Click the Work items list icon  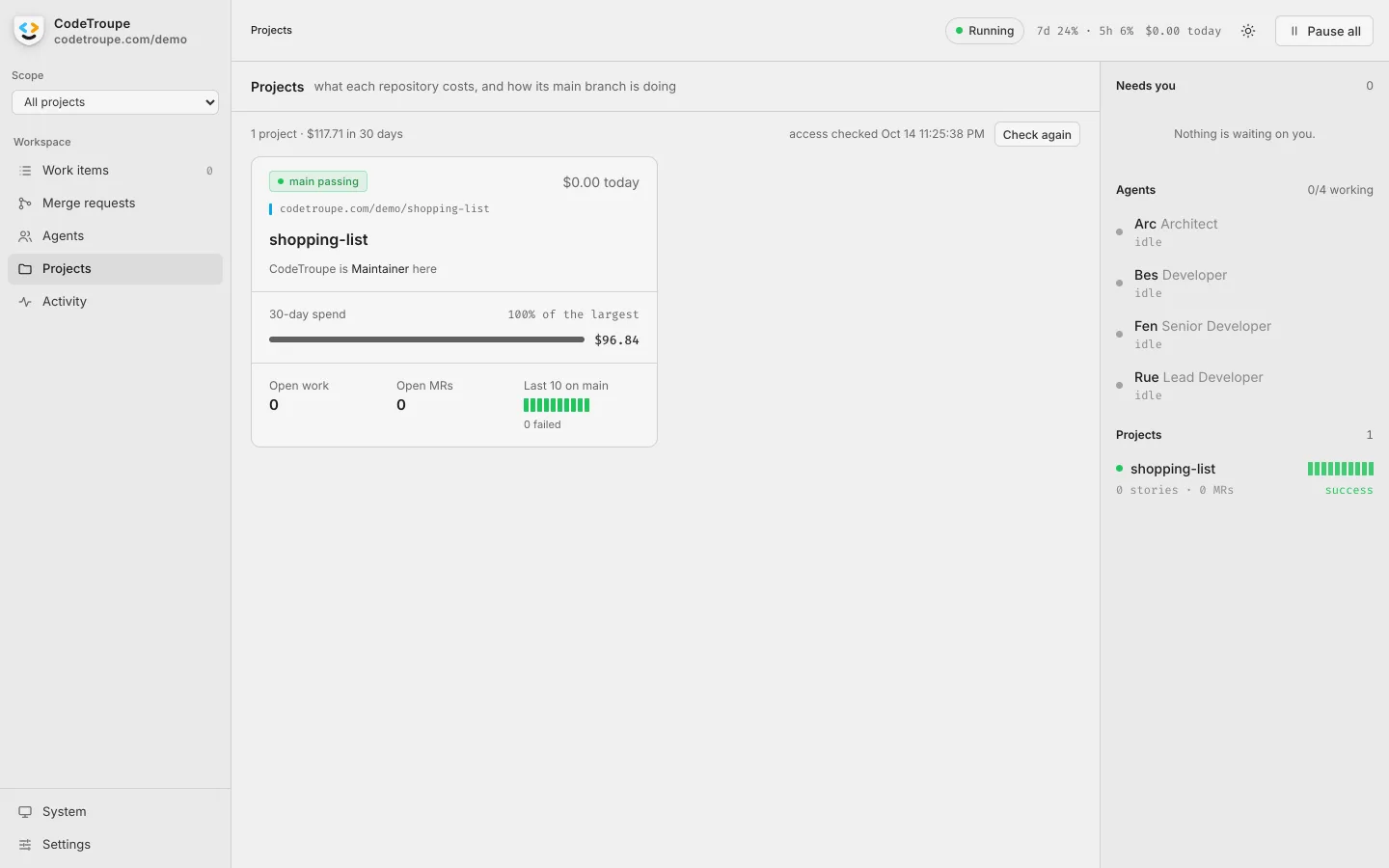pyautogui.click(x=25, y=171)
